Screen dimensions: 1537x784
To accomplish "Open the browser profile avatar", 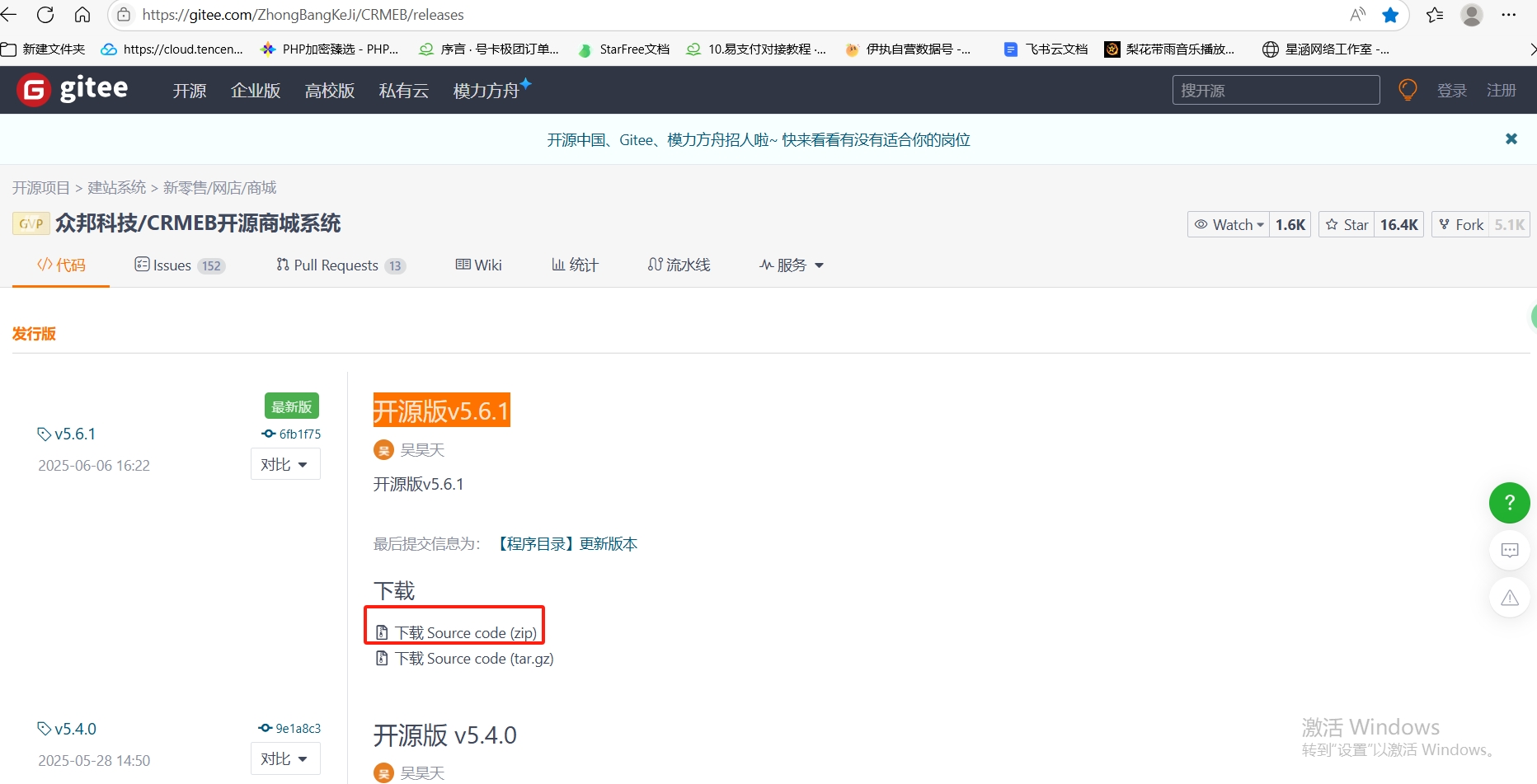I will tap(1472, 15).
